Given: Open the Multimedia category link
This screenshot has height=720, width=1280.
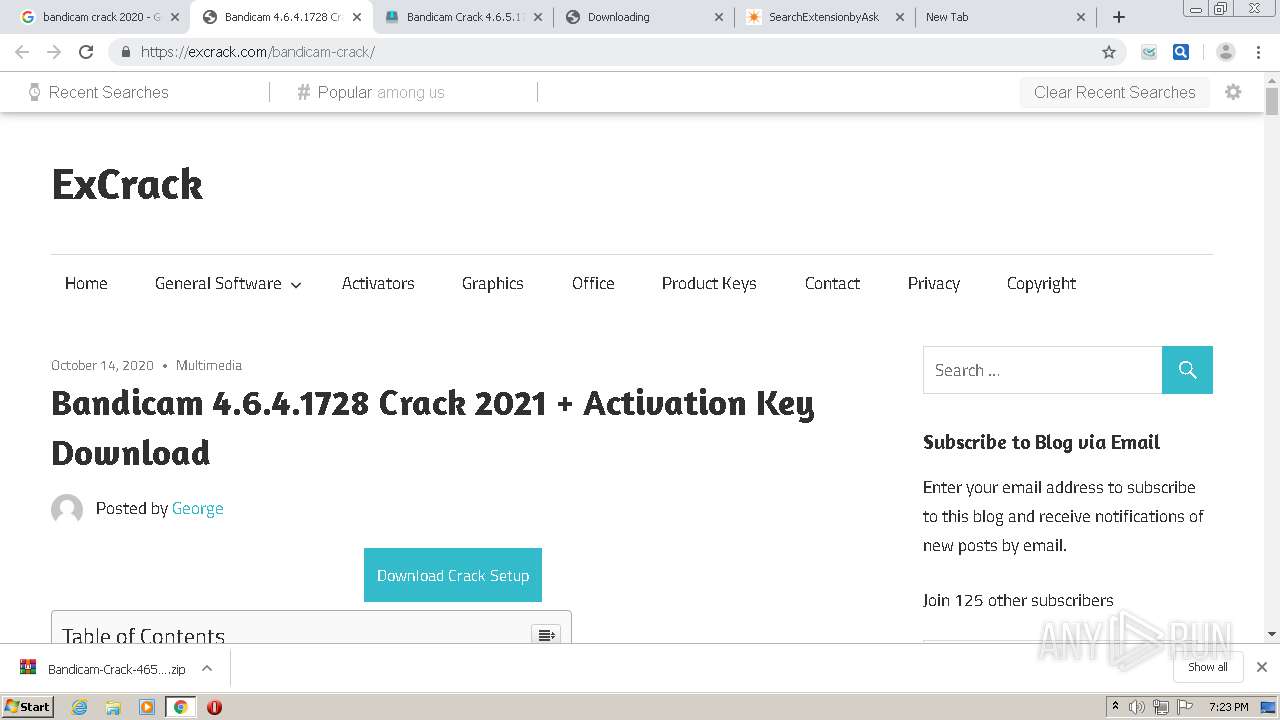Looking at the screenshot, I should (209, 365).
